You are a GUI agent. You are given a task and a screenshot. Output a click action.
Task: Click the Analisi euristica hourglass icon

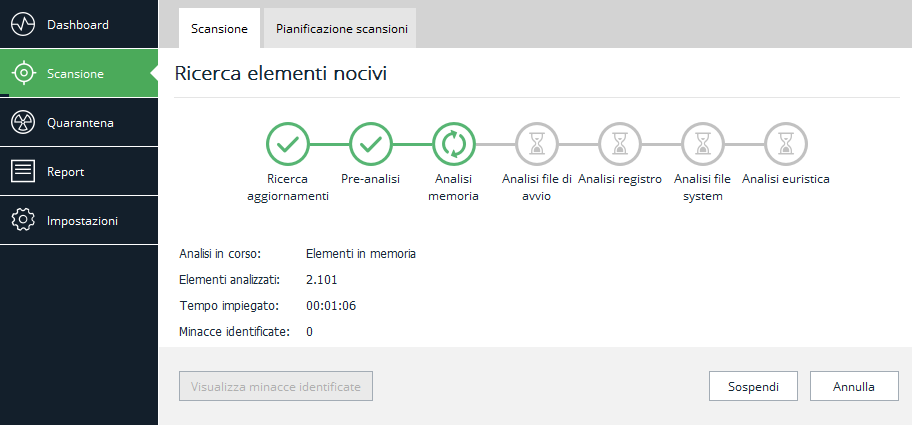[785, 144]
